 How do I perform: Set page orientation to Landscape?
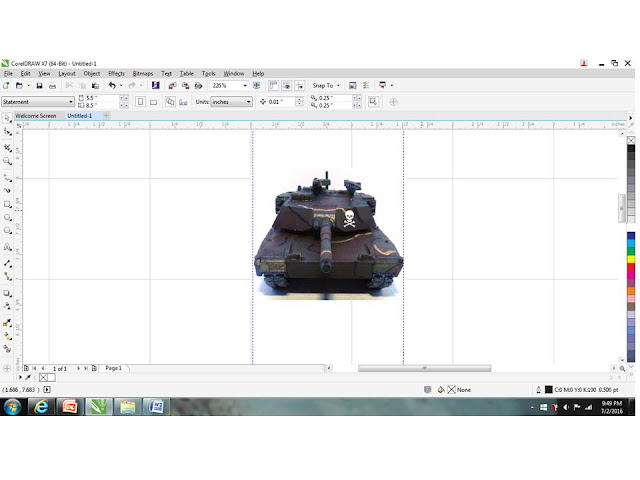click(153, 102)
